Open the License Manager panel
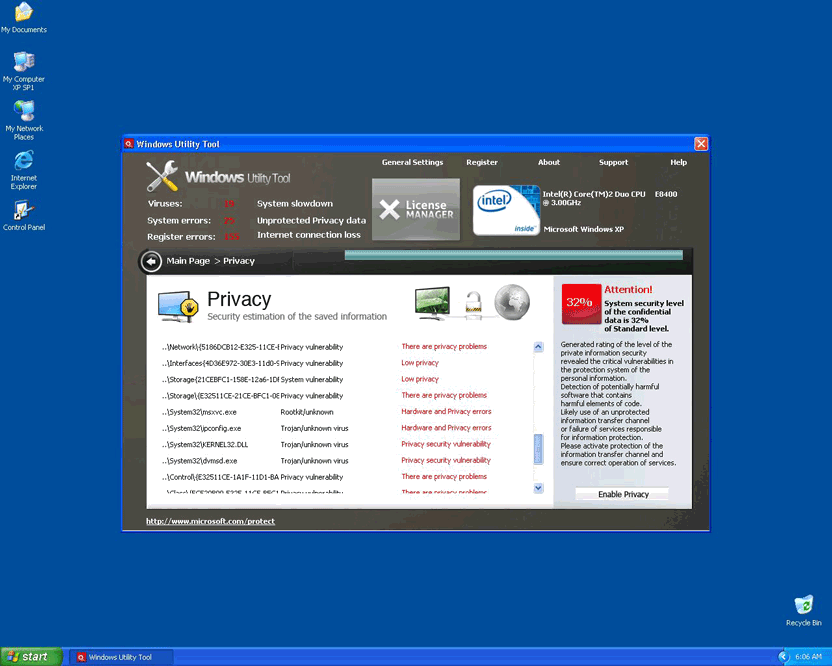Screen dimensions: 832x666 click(x=416, y=210)
